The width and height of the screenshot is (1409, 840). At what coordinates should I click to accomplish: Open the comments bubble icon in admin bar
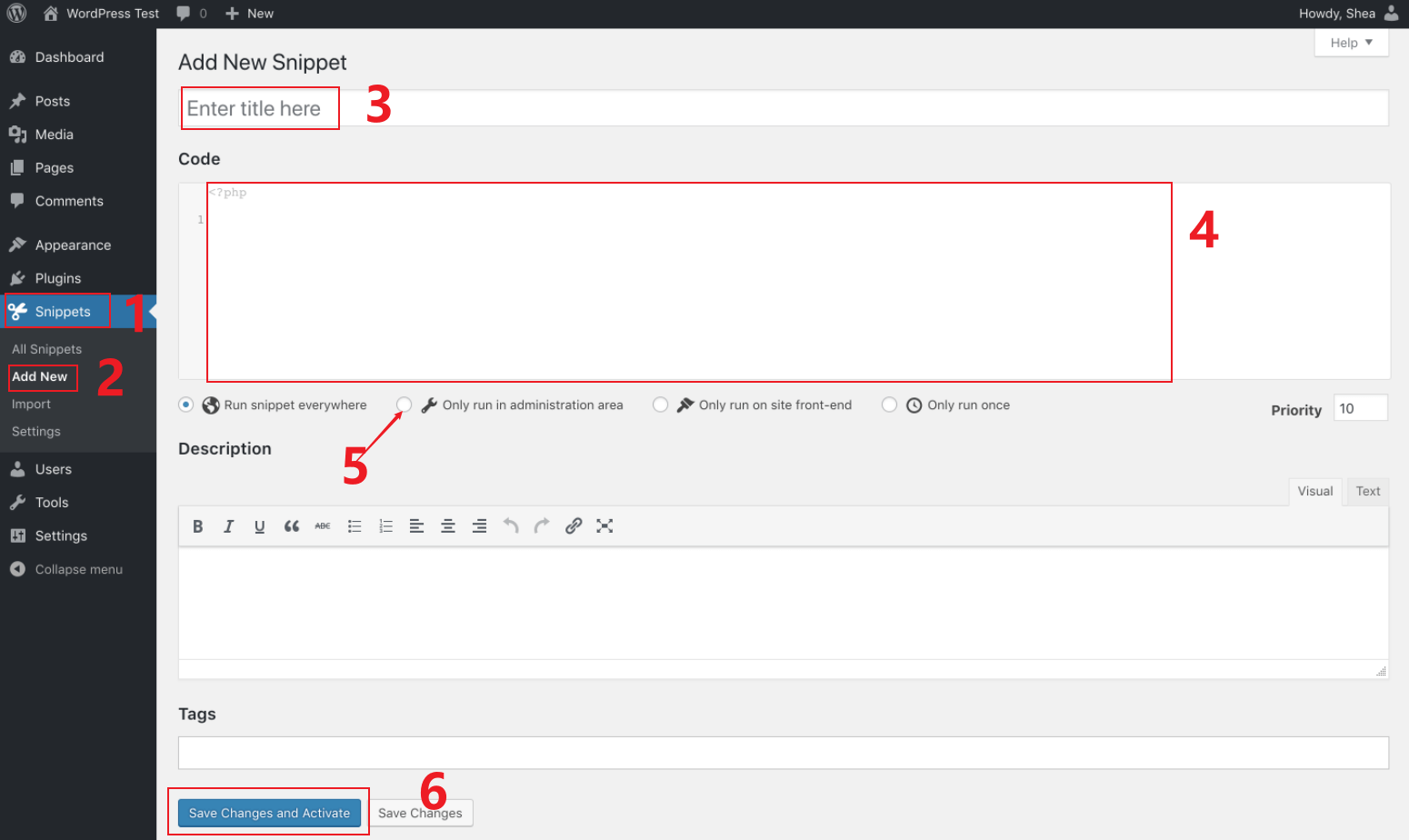coord(184,14)
